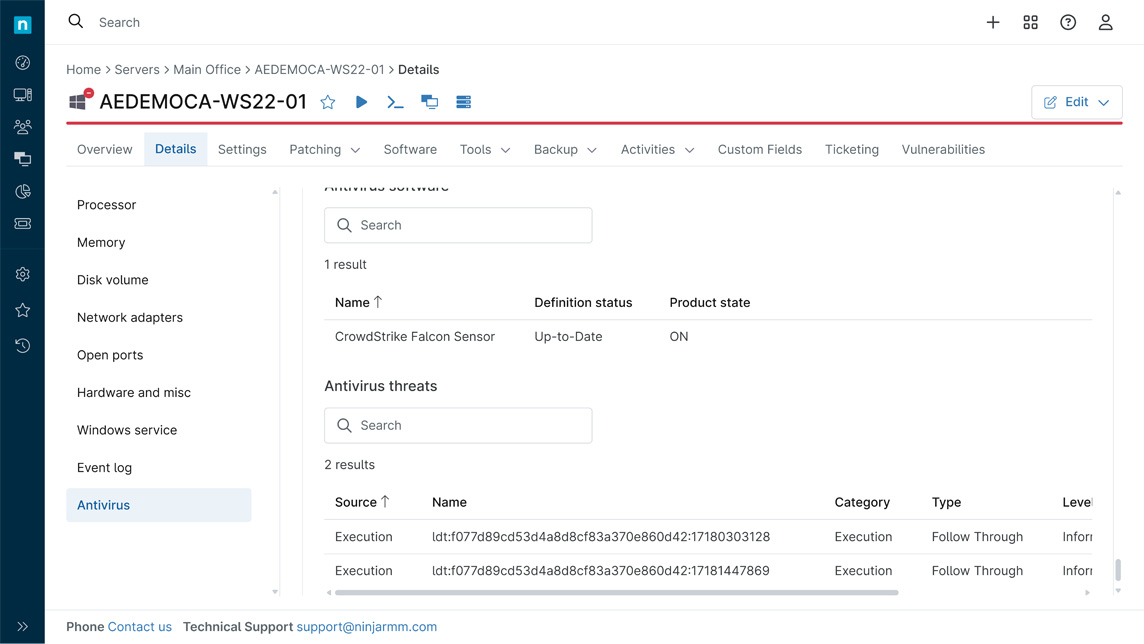This screenshot has width=1144, height=644.
Task: Select Windows service in details list
Action: [127, 430]
